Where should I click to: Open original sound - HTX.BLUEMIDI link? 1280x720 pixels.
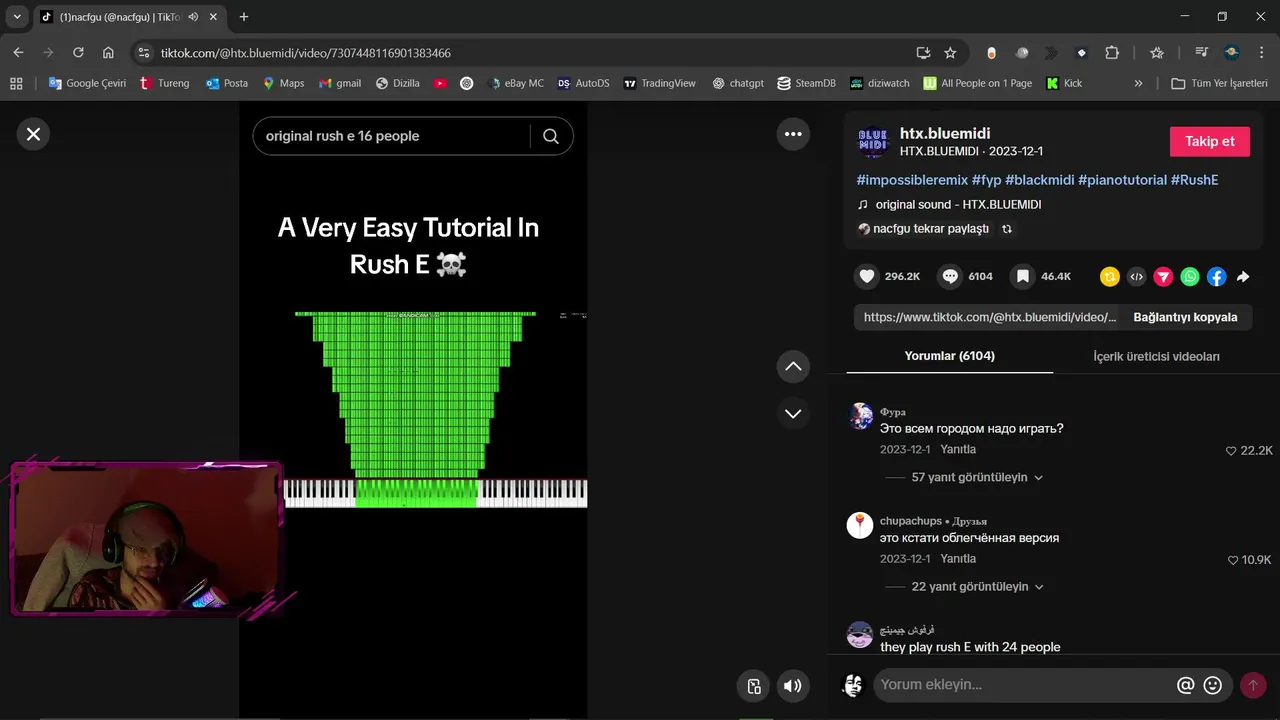point(958,204)
